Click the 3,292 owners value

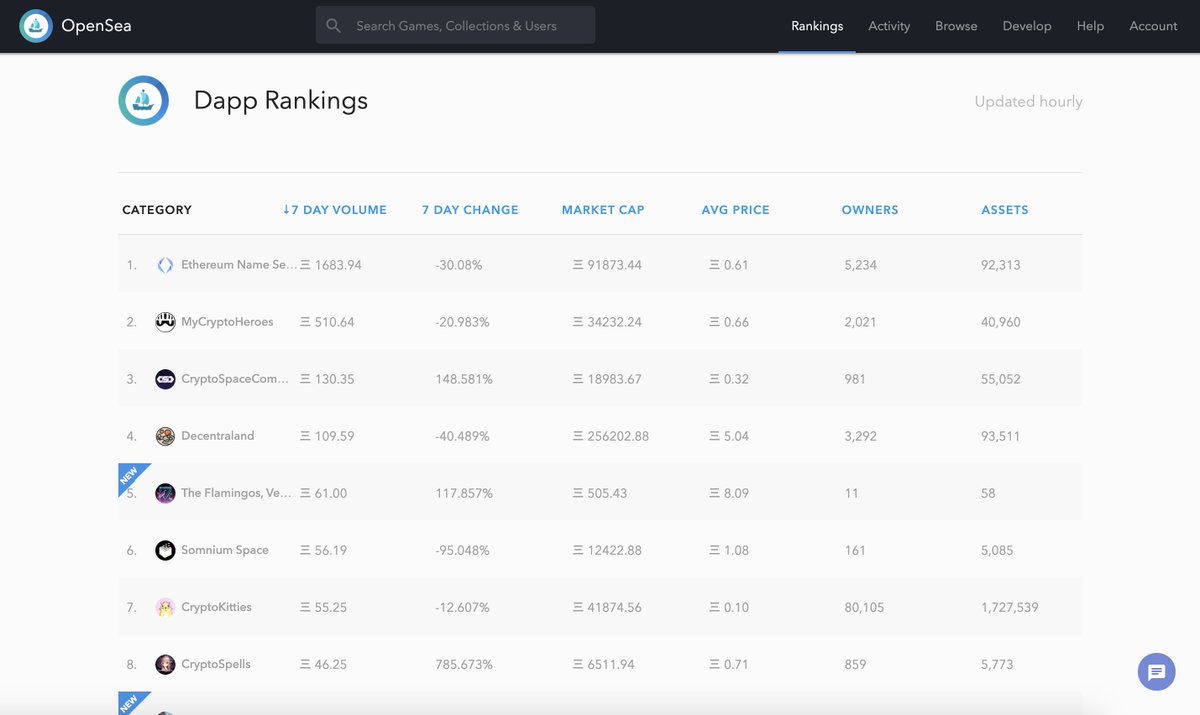point(860,436)
